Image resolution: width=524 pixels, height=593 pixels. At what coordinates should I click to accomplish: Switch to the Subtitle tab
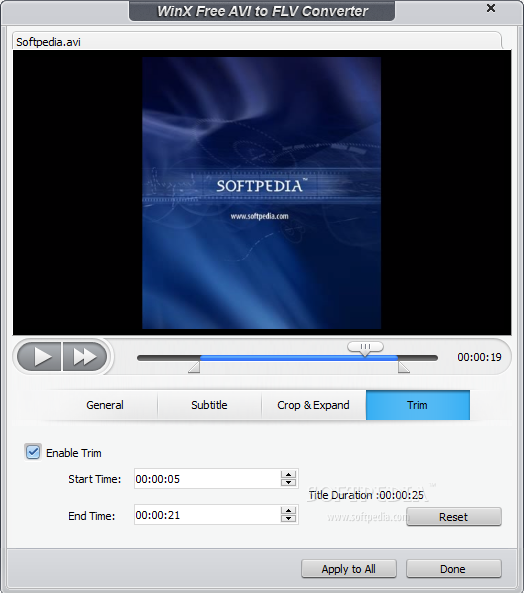click(x=209, y=405)
